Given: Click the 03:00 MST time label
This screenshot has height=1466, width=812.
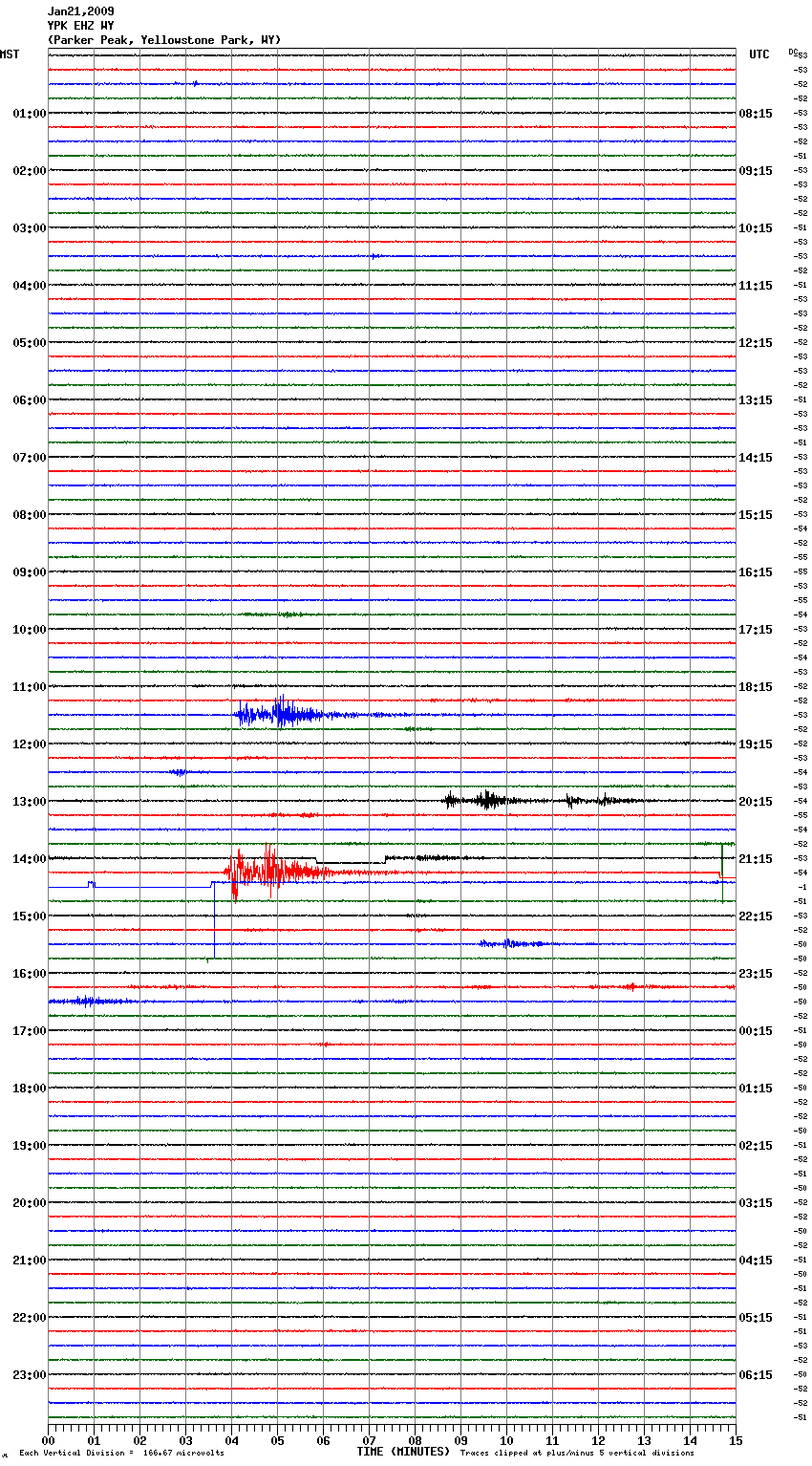Looking at the screenshot, I should tap(30, 228).
